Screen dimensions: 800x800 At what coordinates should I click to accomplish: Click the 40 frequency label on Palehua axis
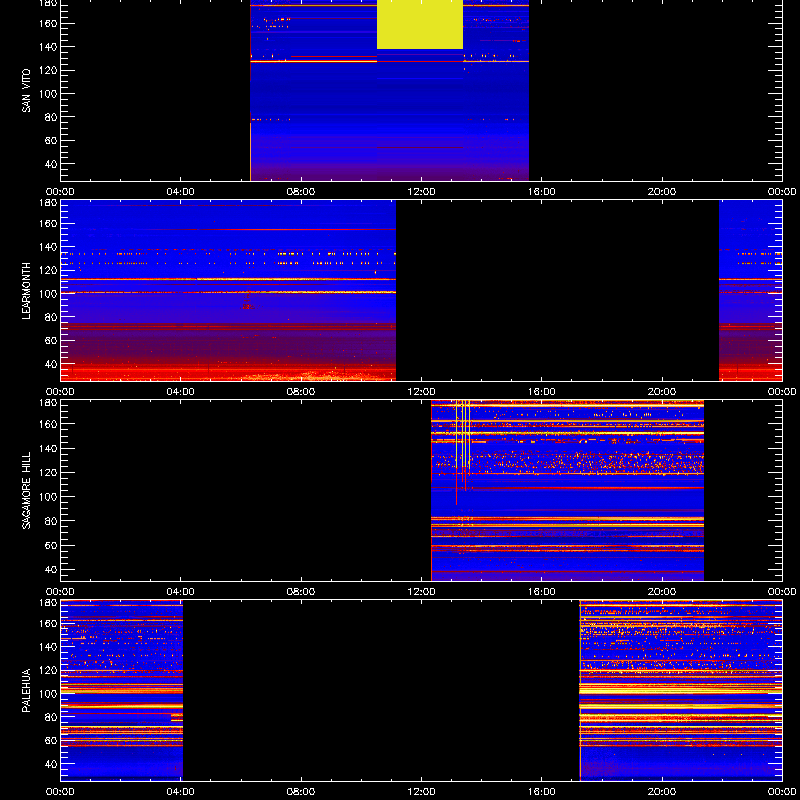tap(50, 764)
